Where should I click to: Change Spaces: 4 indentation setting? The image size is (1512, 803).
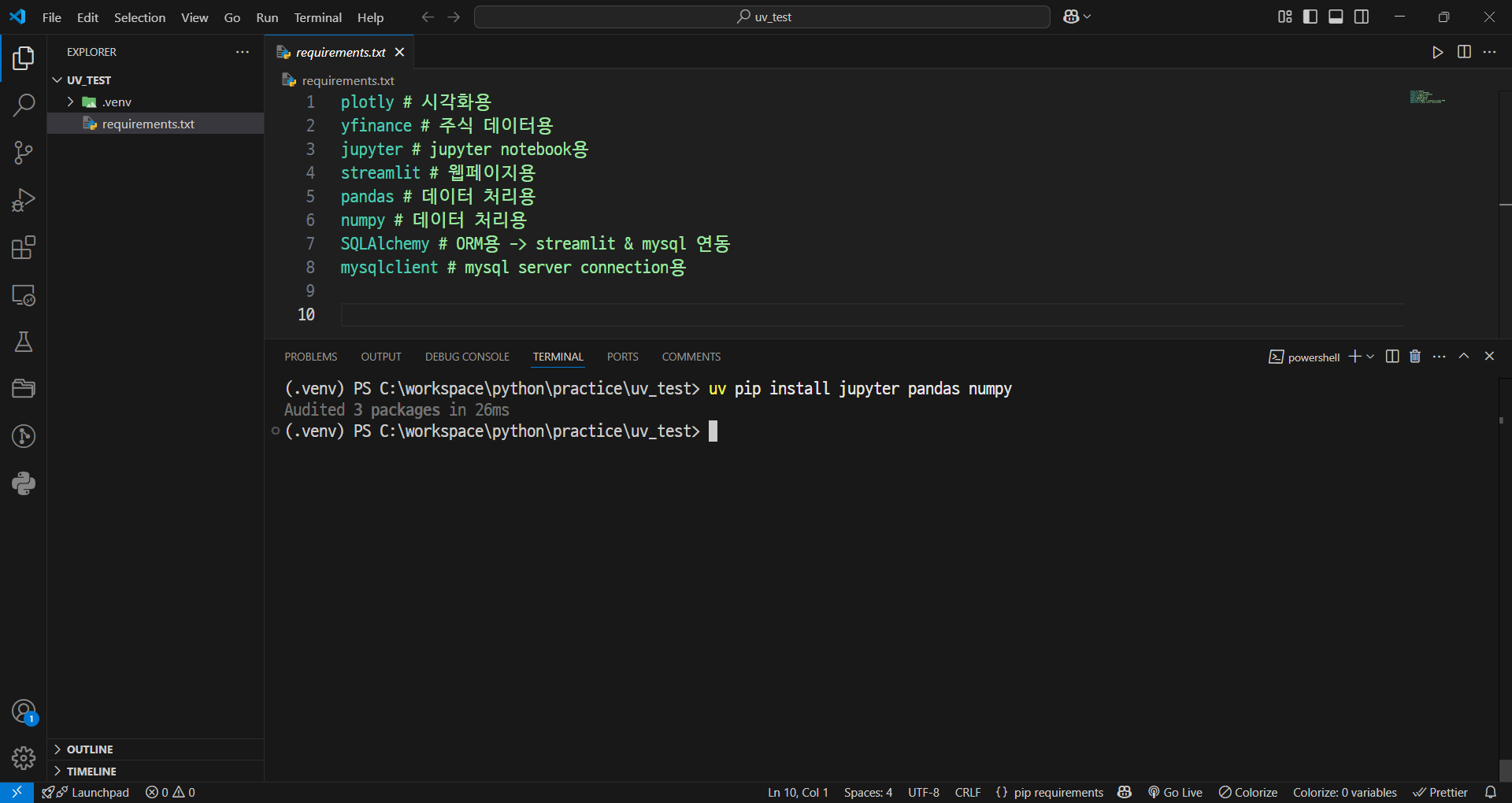(x=868, y=792)
